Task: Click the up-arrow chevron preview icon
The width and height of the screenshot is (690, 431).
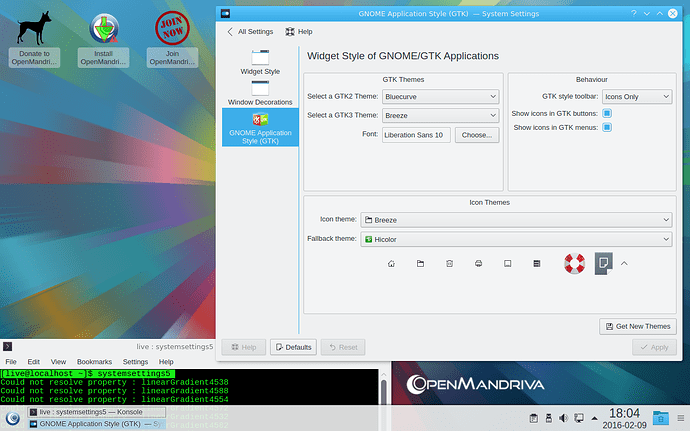Action: 624,264
